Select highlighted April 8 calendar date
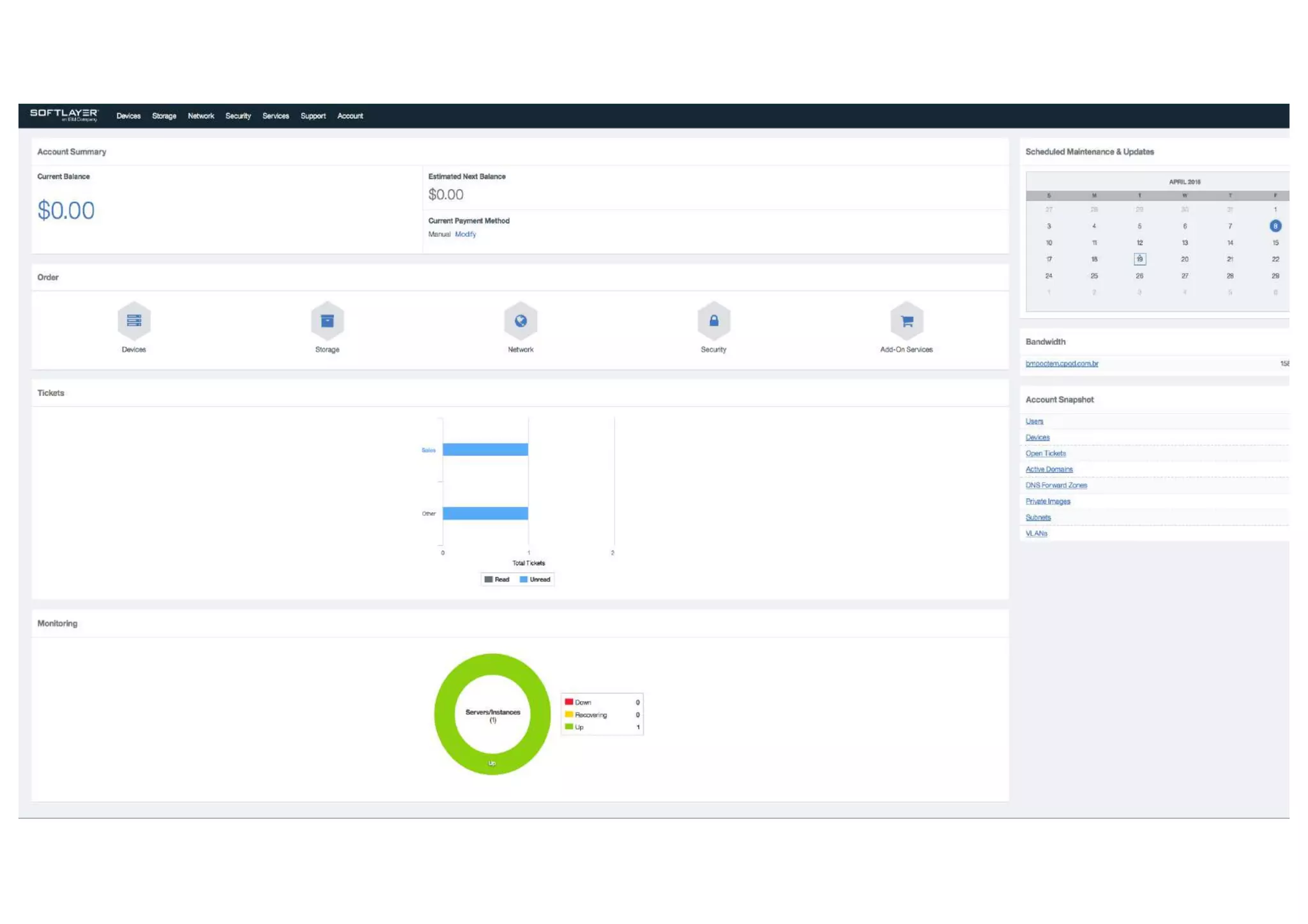 1275,226
